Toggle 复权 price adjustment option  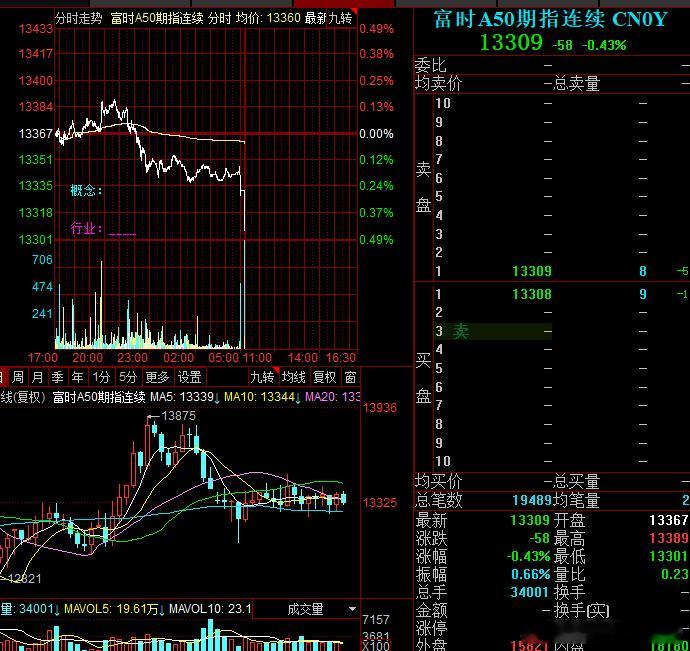click(x=324, y=377)
